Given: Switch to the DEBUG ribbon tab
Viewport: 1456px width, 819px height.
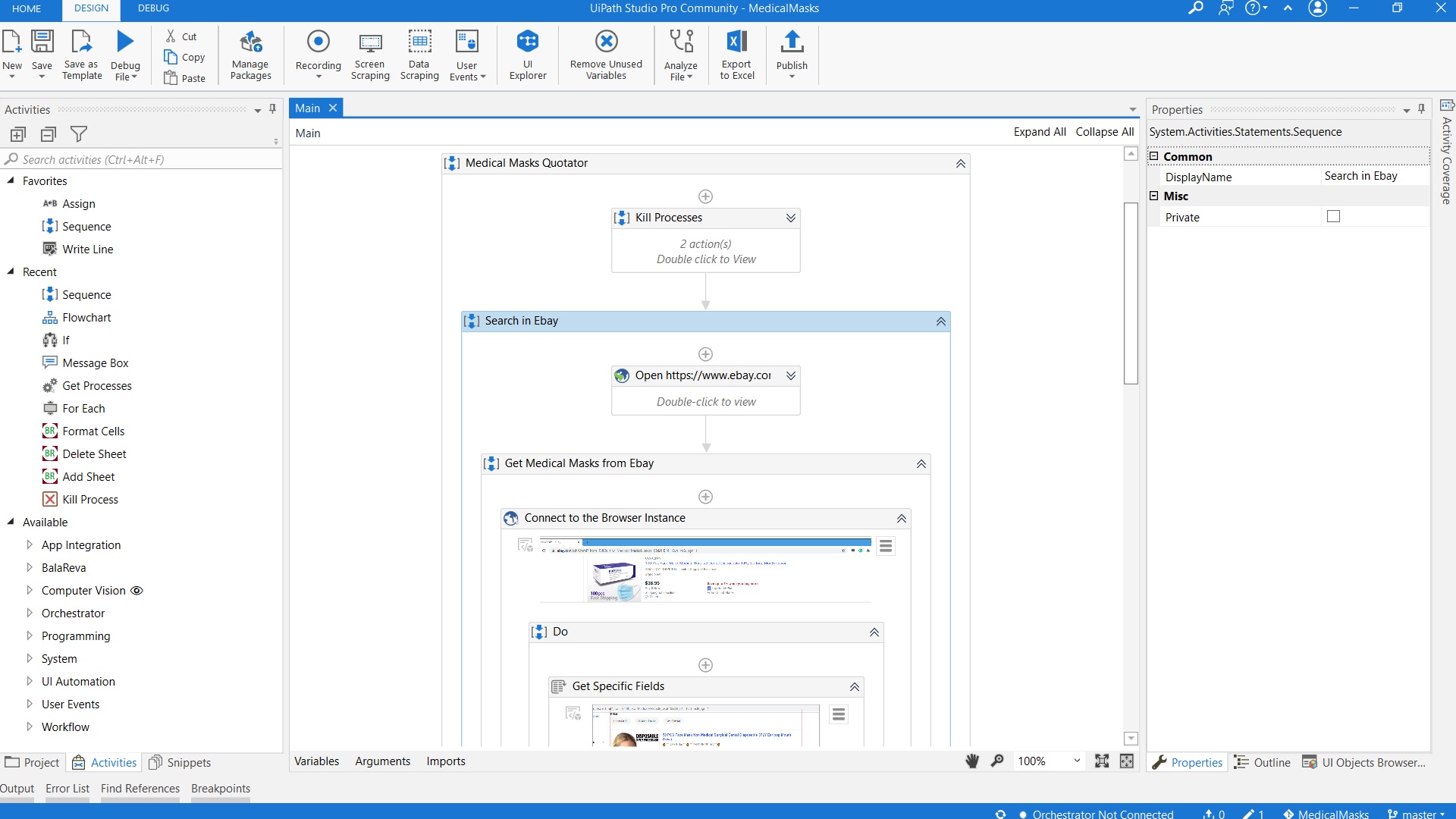Looking at the screenshot, I should [x=154, y=8].
